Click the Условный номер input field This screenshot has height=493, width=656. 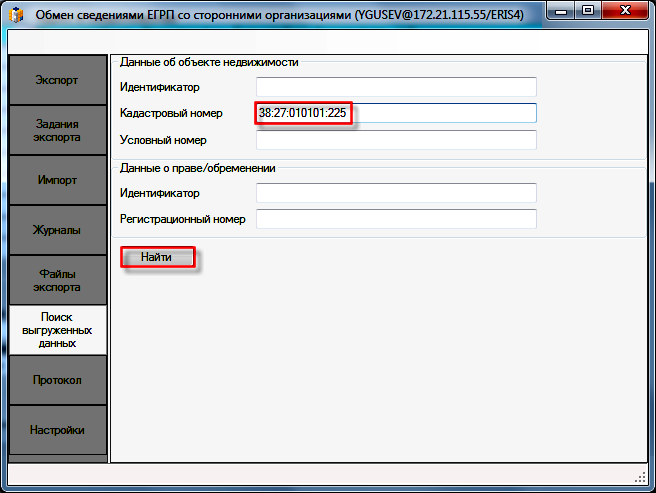point(396,140)
